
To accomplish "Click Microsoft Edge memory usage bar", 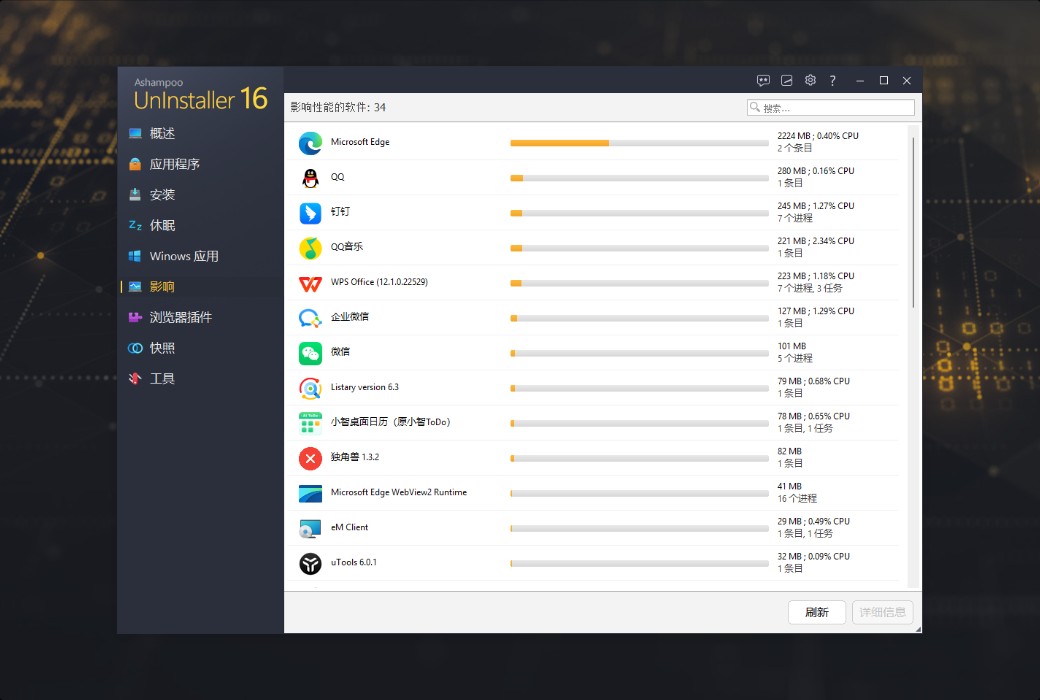I will click(x=639, y=143).
